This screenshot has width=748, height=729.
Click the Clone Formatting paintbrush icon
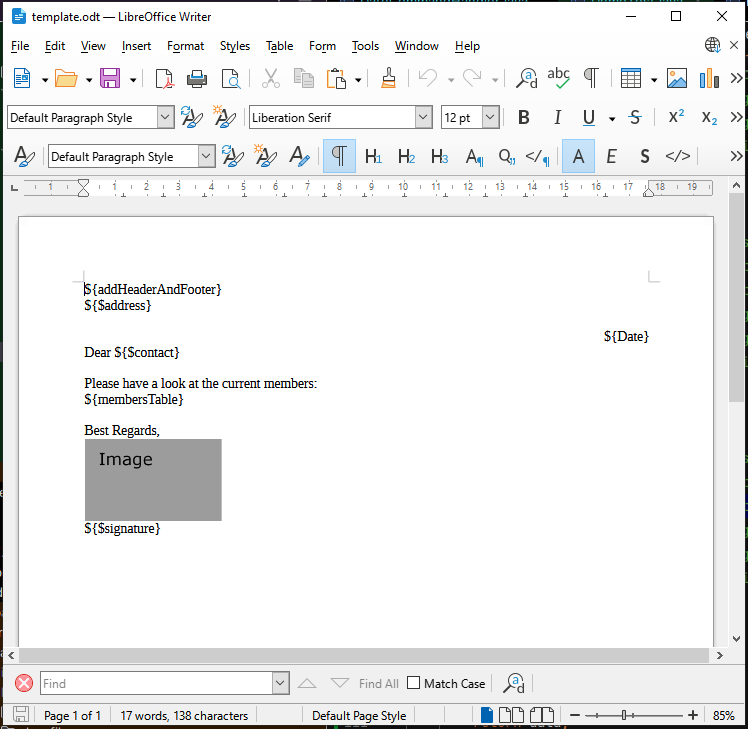389,79
